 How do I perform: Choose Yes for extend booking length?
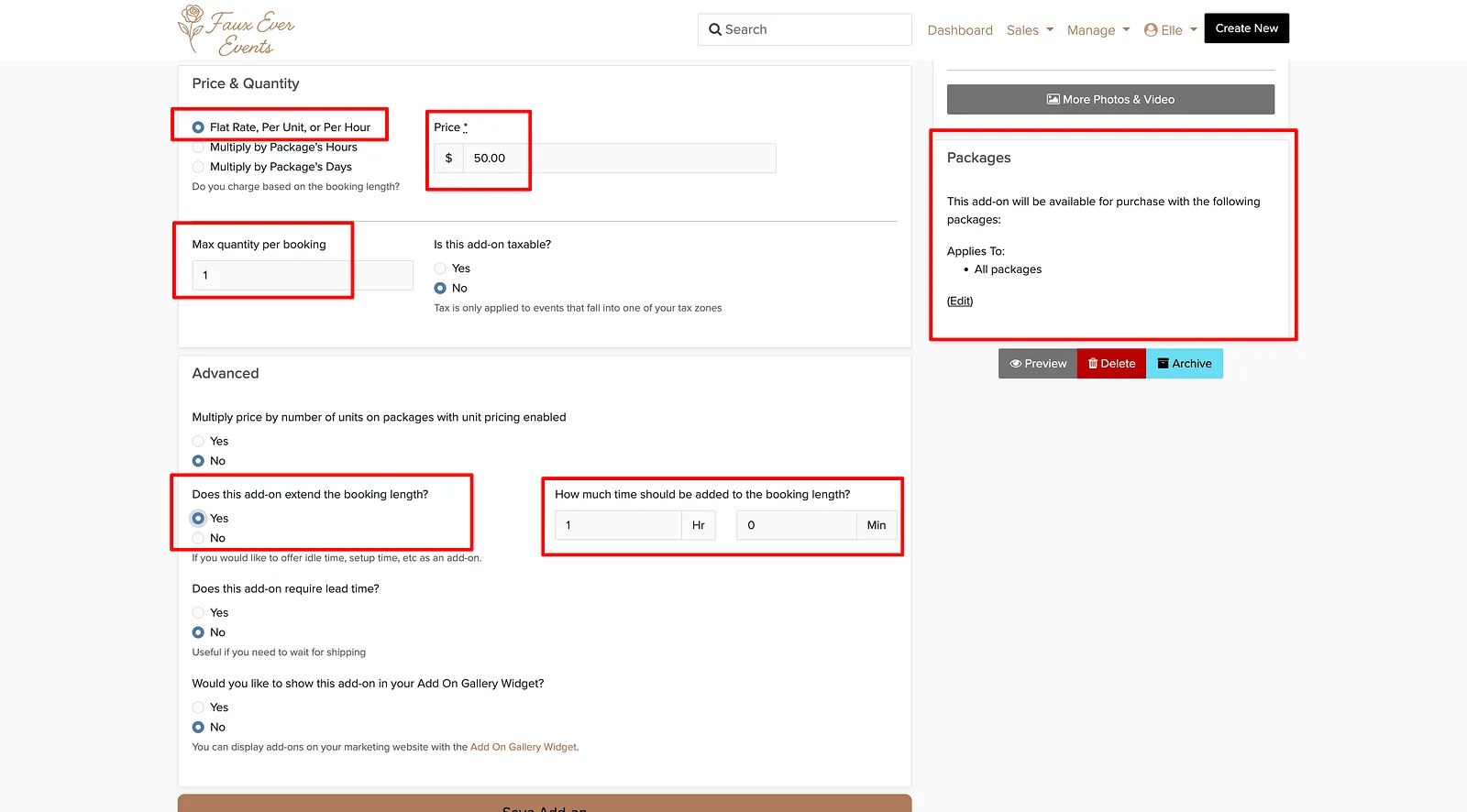(198, 518)
